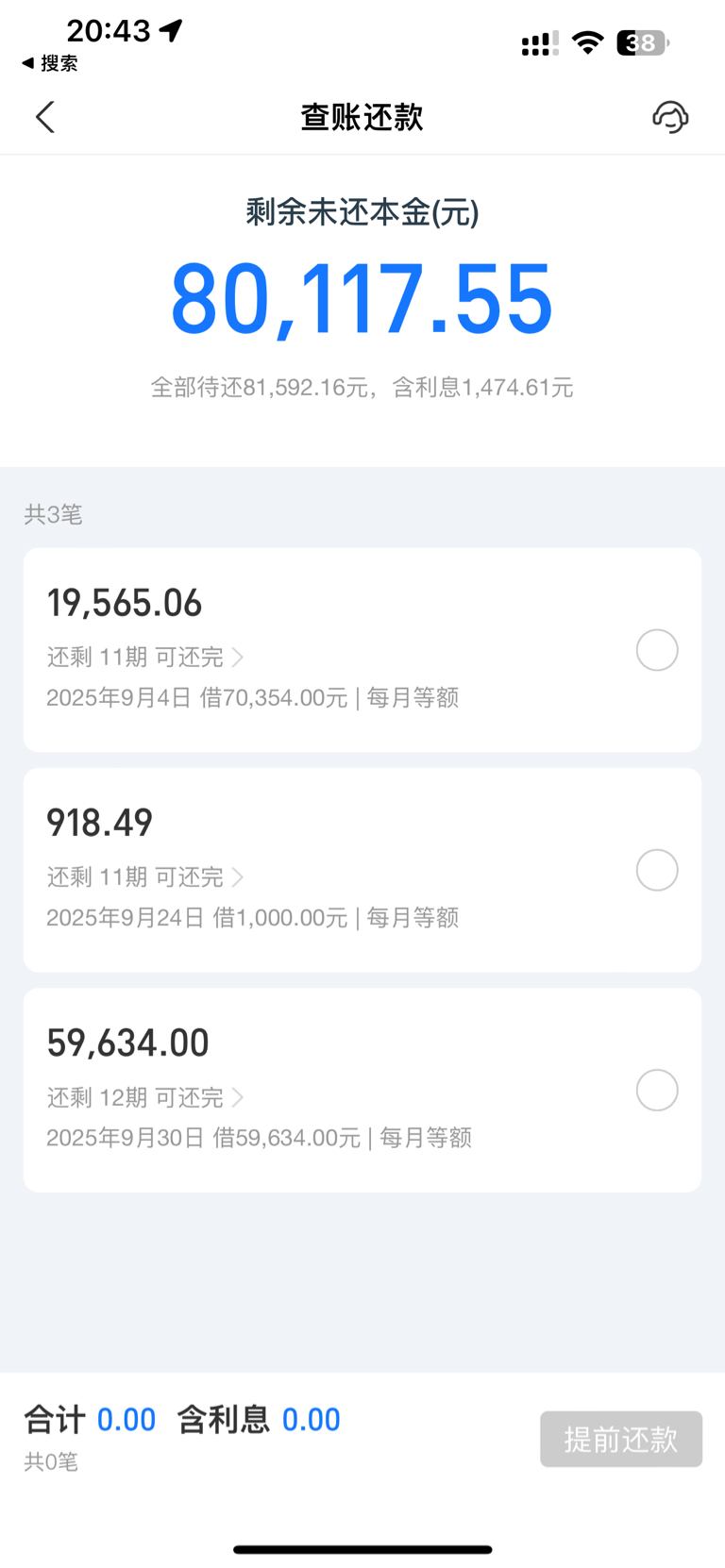Expand 还剩 11期 details for 19,565.06 loan
This screenshot has height=1568, width=725.
pos(145,657)
